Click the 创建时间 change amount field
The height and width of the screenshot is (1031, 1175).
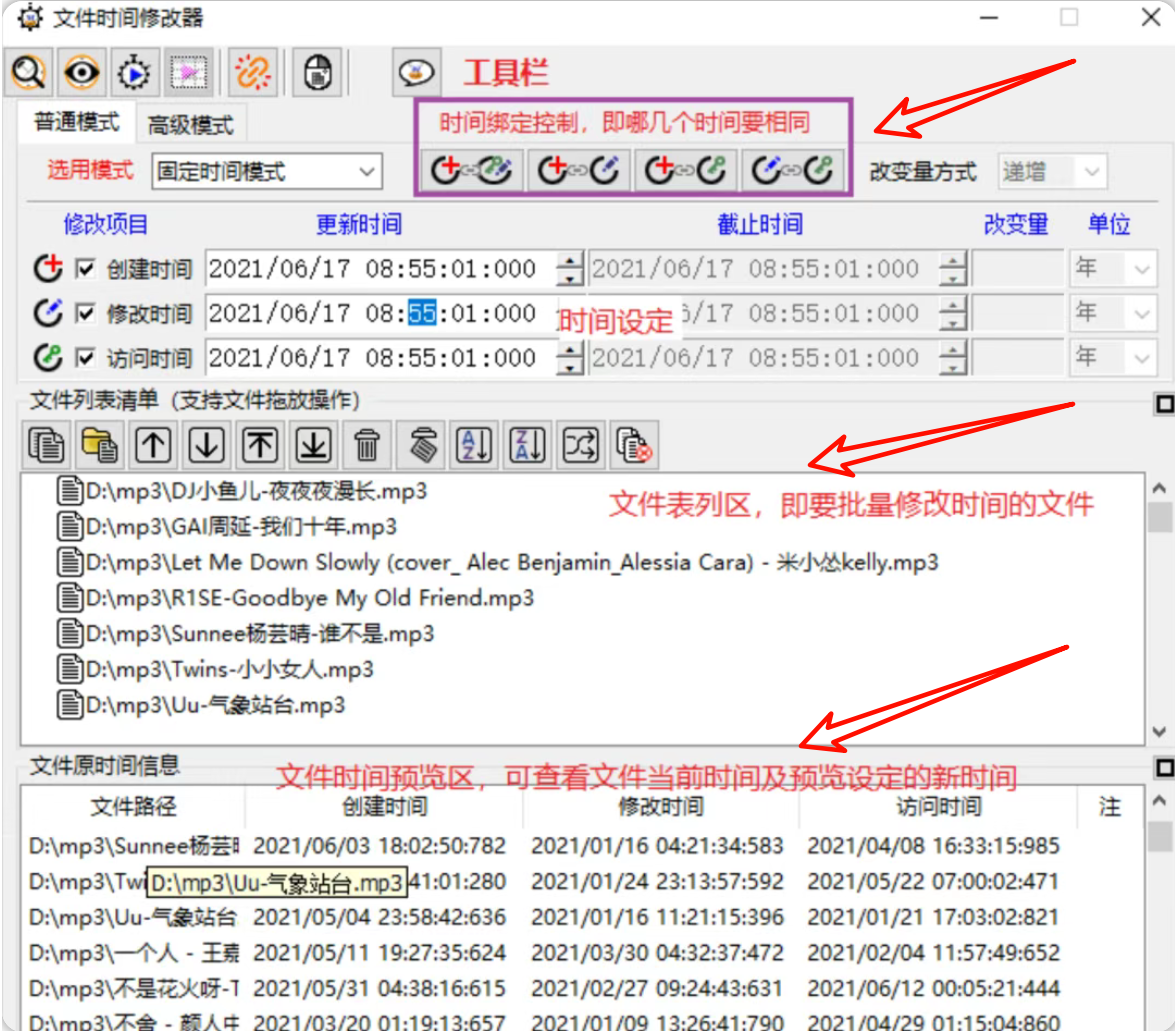1018,268
